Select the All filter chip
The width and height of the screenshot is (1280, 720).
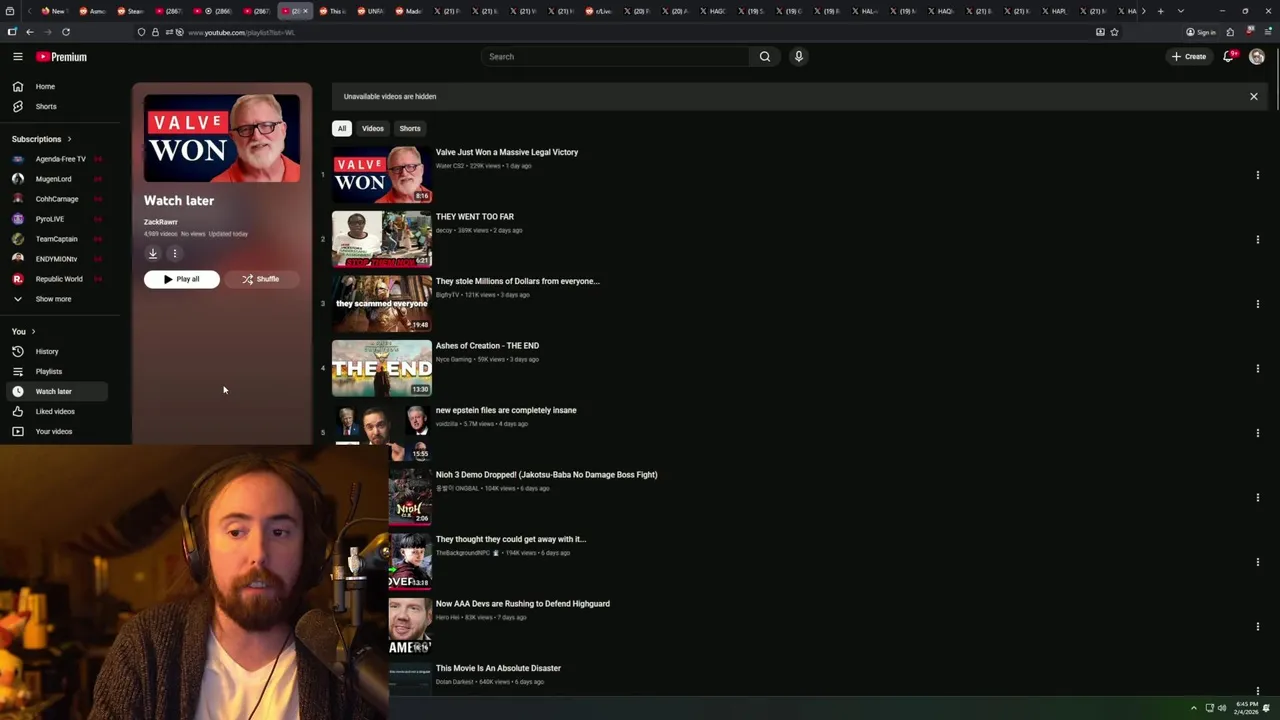[342, 129]
